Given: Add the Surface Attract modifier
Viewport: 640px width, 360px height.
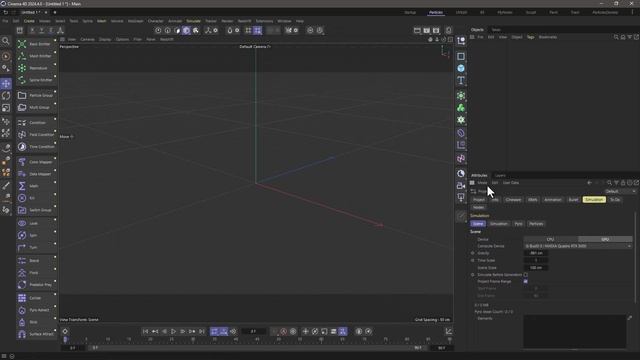Looking at the screenshot, I should (x=36, y=334).
